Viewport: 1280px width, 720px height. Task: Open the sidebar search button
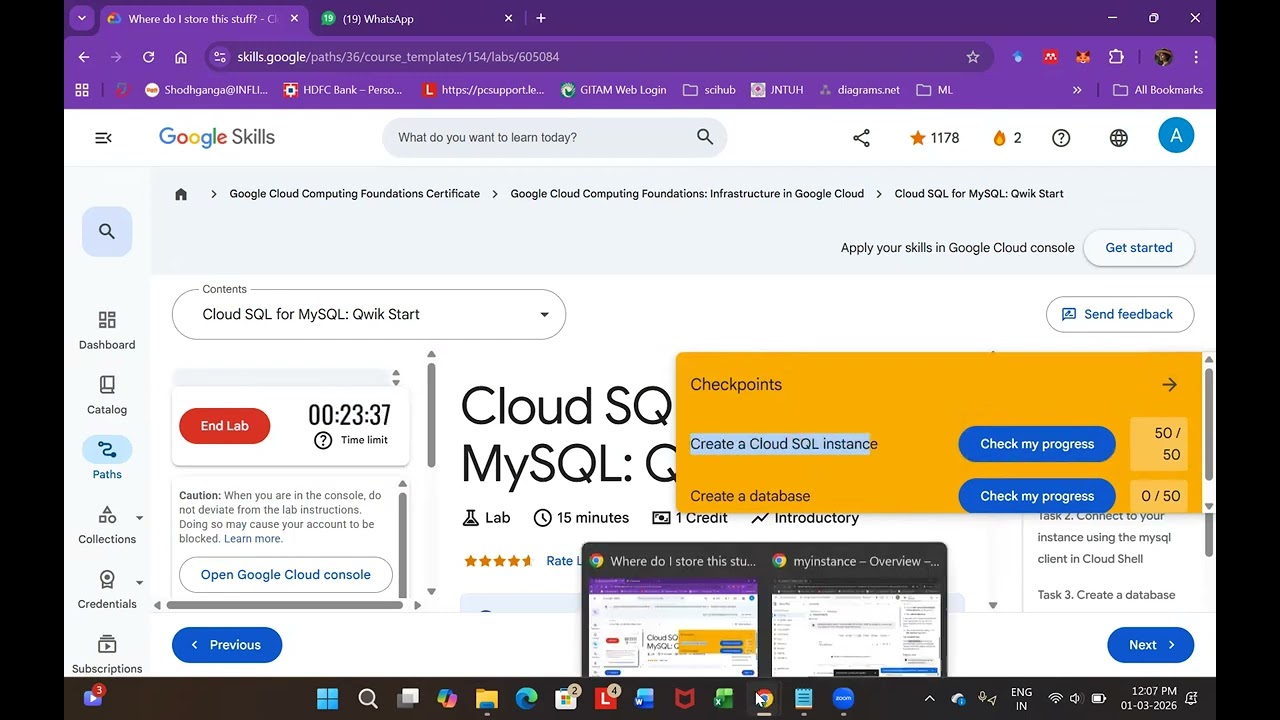pyautogui.click(x=107, y=231)
